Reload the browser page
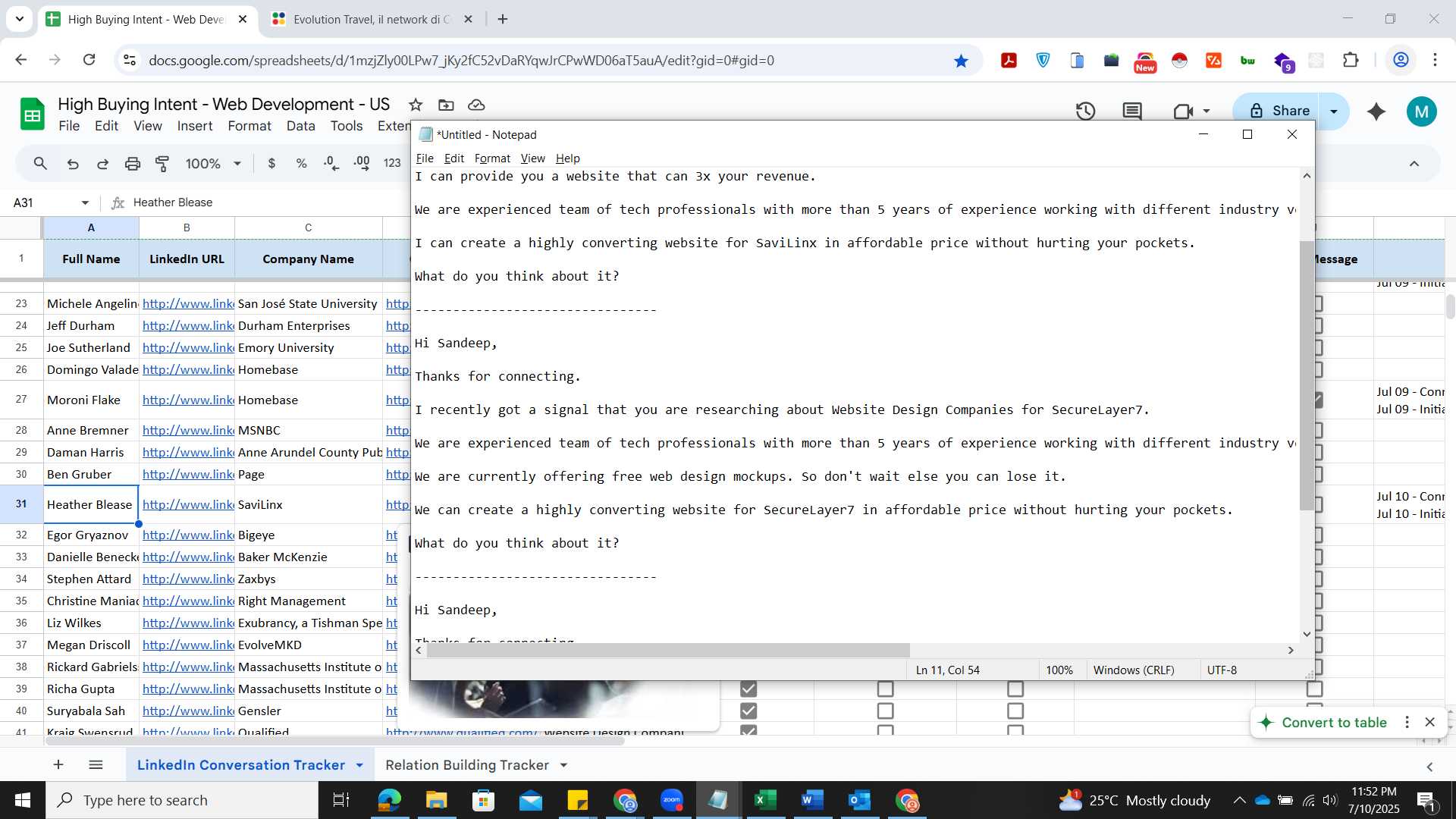1456x819 pixels. click(x=89, y=60)
